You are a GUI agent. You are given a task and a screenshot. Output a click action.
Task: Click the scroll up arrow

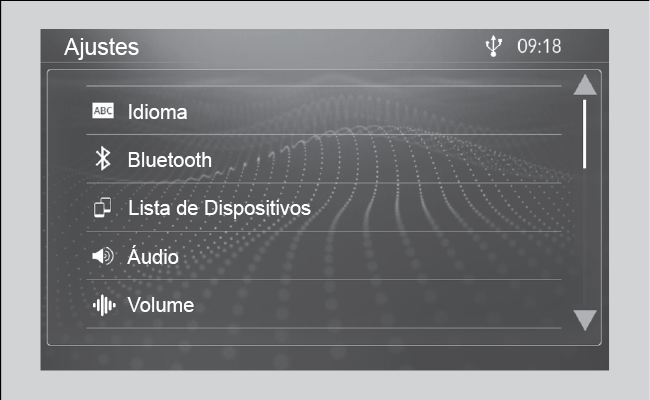click(585, 85)
